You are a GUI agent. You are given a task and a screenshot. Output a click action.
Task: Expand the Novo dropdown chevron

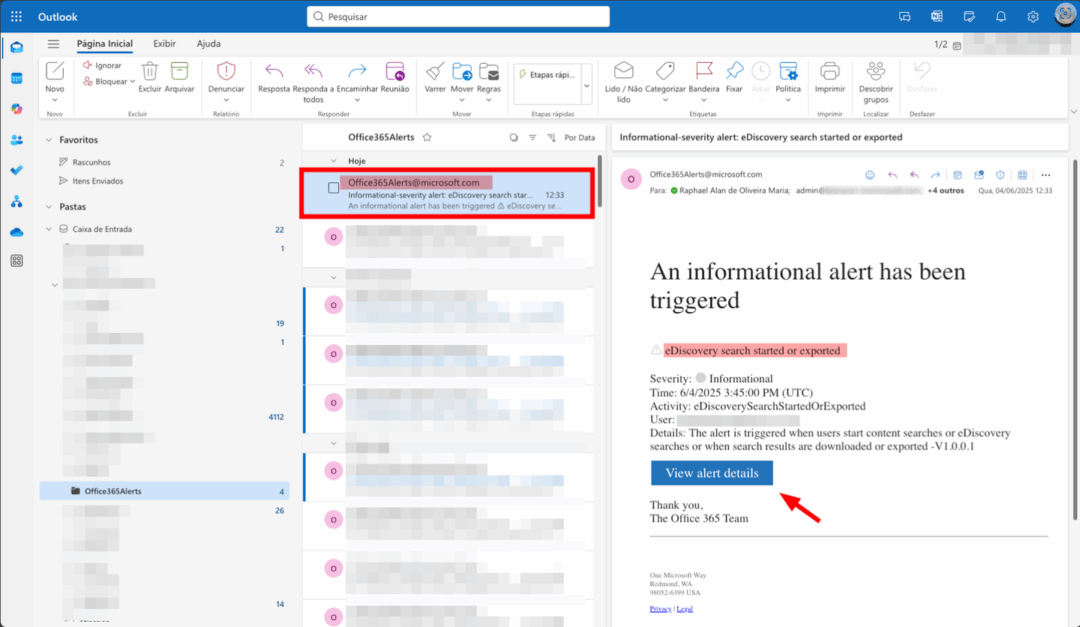pyautogui.click(x=54, y=100)
